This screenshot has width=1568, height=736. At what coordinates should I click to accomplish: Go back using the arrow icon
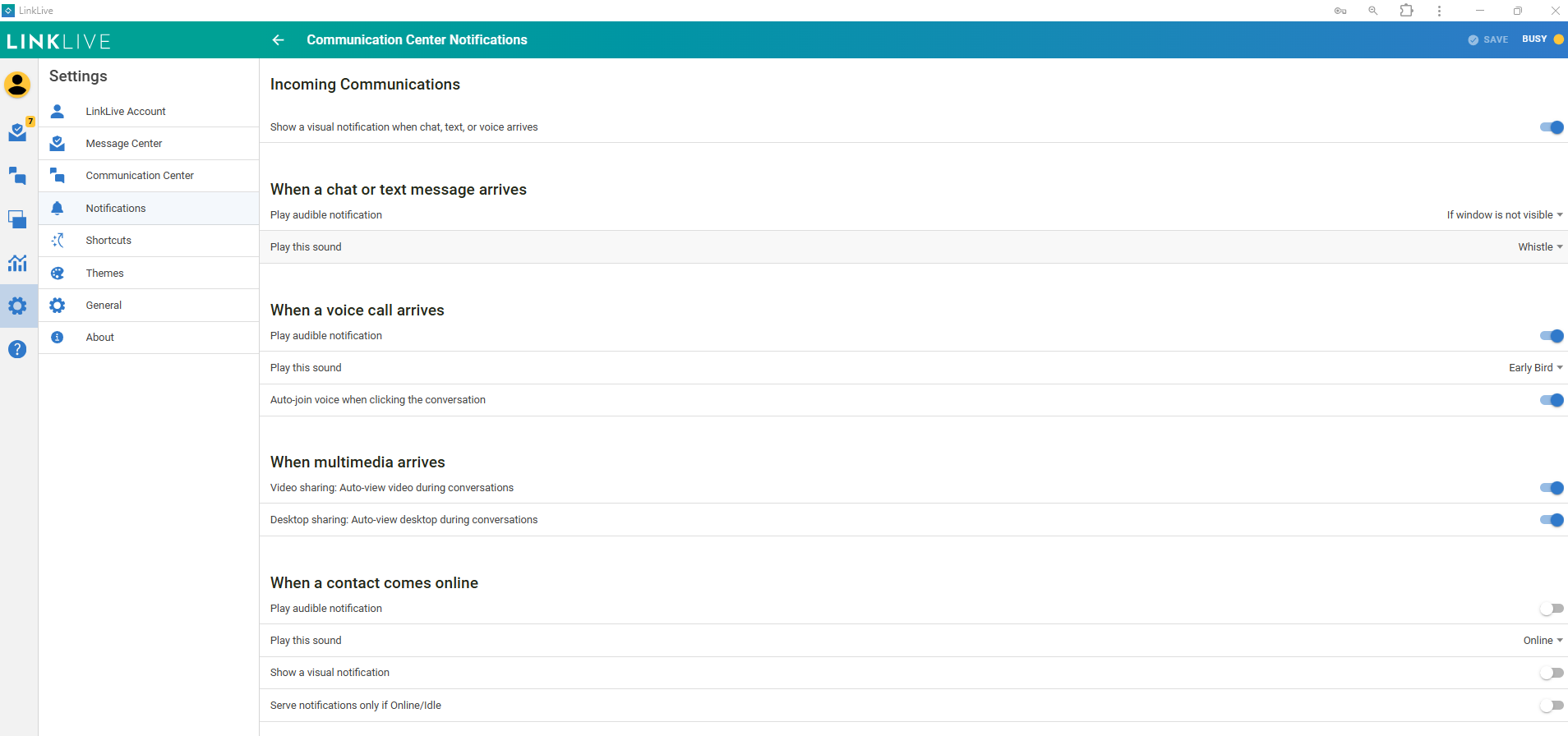278,40
